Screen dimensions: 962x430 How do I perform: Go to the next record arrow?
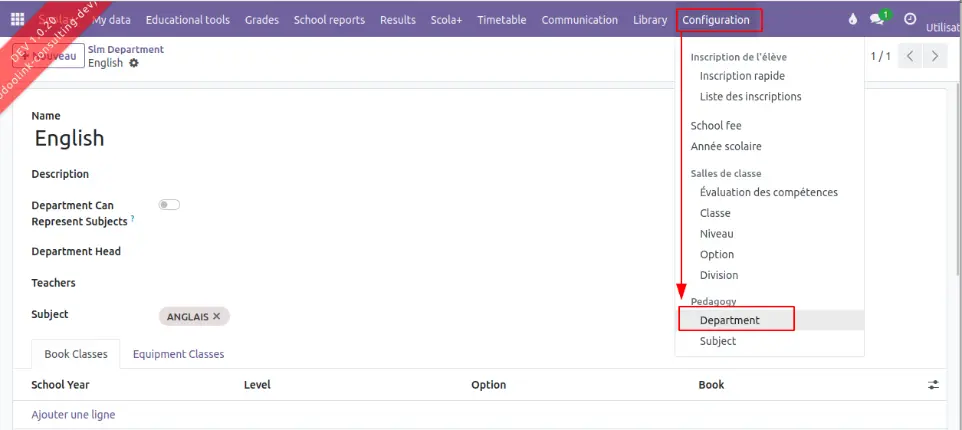(935, 56)
